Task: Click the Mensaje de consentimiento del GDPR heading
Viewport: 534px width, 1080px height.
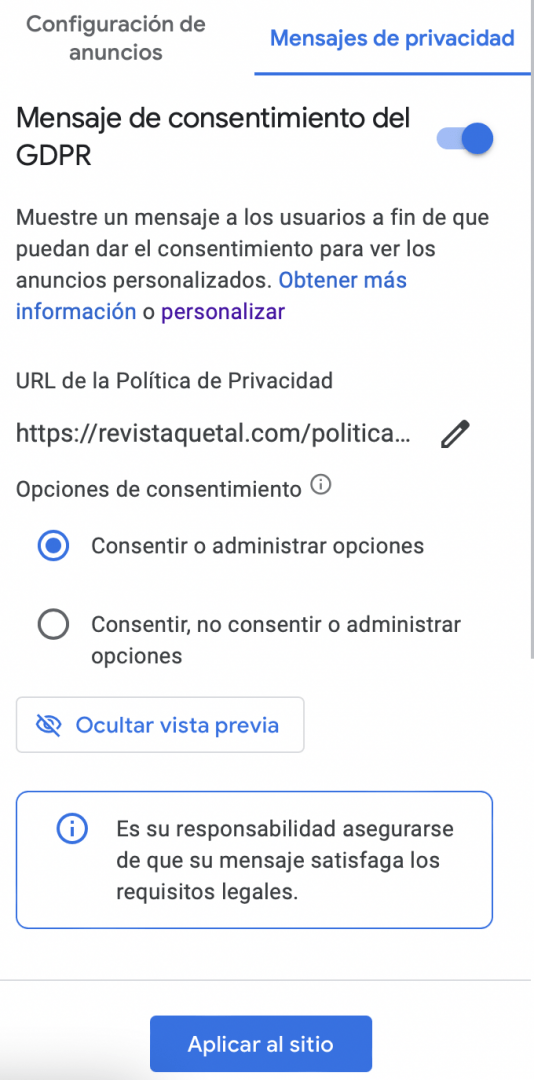Action: [x=213, y=137]
